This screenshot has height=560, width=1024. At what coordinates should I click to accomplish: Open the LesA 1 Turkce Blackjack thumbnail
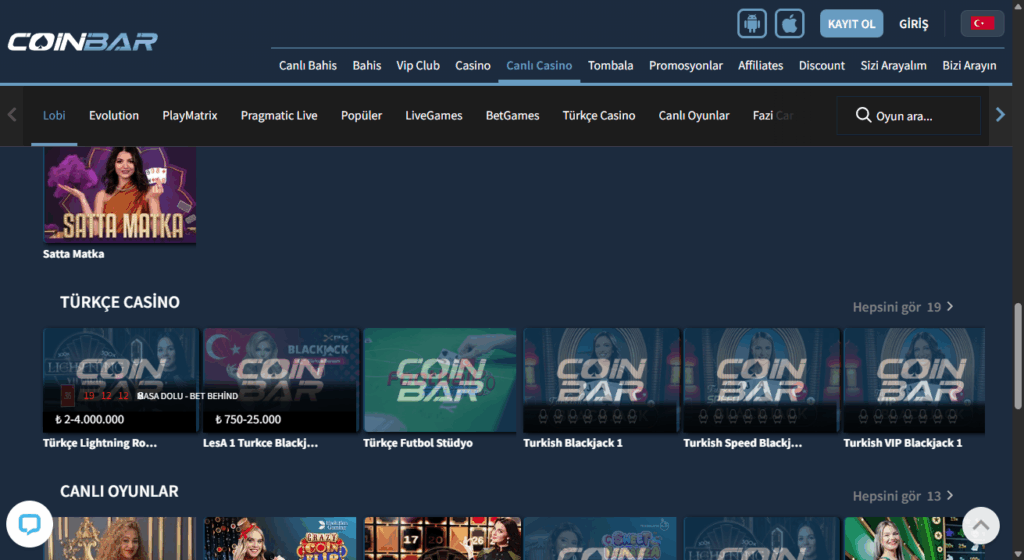click(x=281, y=380)
